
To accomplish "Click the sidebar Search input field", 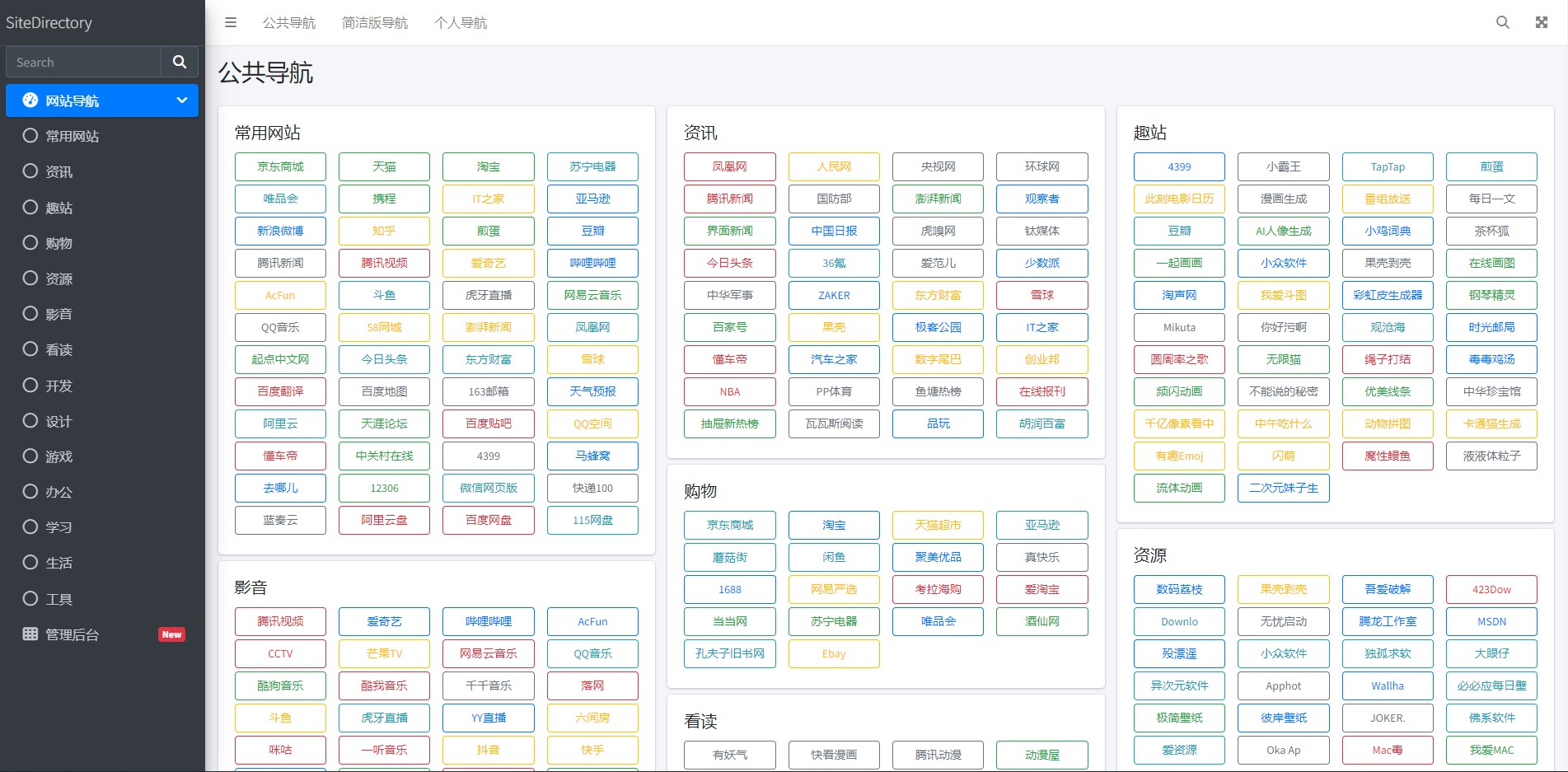I will click(83, 62).
